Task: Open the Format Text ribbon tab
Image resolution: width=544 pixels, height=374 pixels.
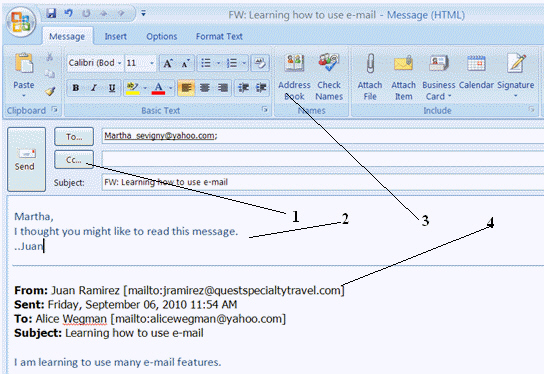Action: 219,36
